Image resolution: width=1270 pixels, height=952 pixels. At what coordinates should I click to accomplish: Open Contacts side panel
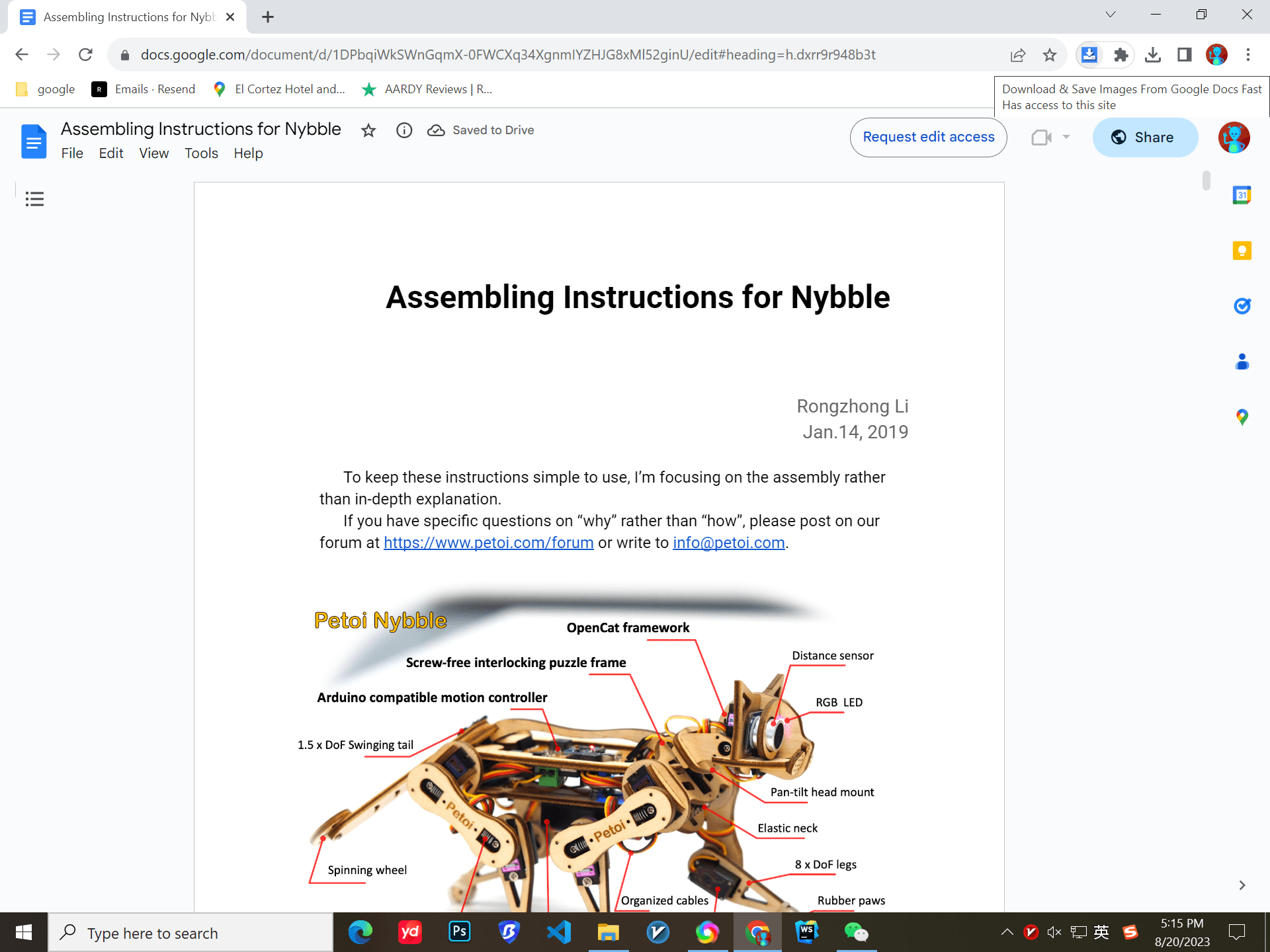(1242, 362)
